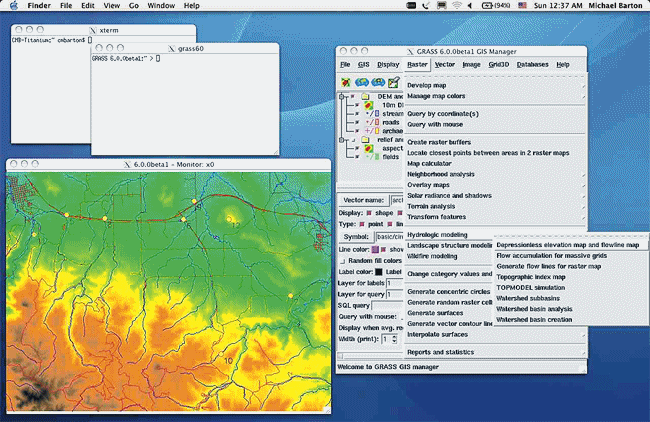Open Finder's Go menu

(x=134, y=5)
